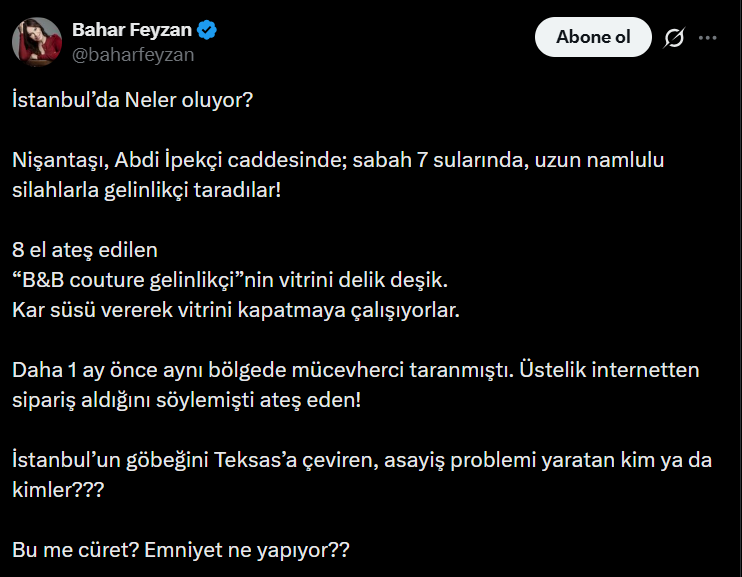
Task: Click the line "silahlarla gelinlikçi taradılar!"
Action: [x=147, y=190]
